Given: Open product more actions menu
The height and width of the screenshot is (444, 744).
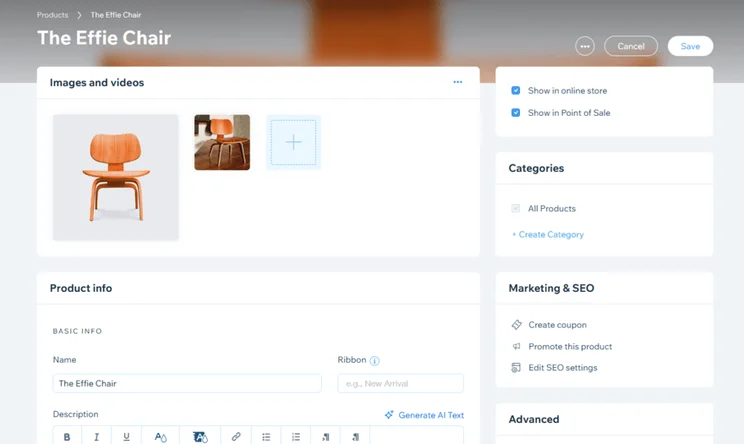Looking at the screenshot, I should click(585, 46).
